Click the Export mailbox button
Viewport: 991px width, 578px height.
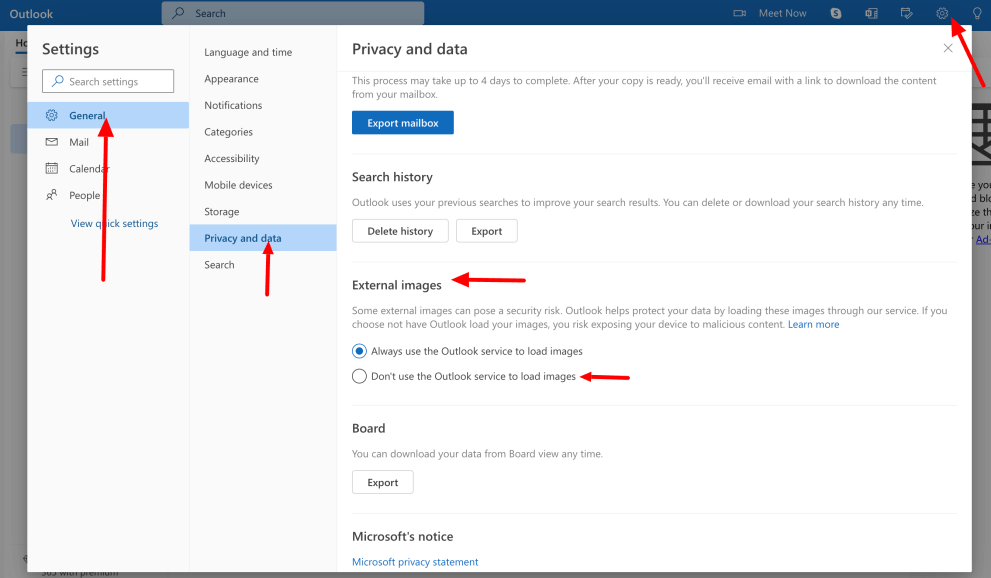(x=402, y=122)
